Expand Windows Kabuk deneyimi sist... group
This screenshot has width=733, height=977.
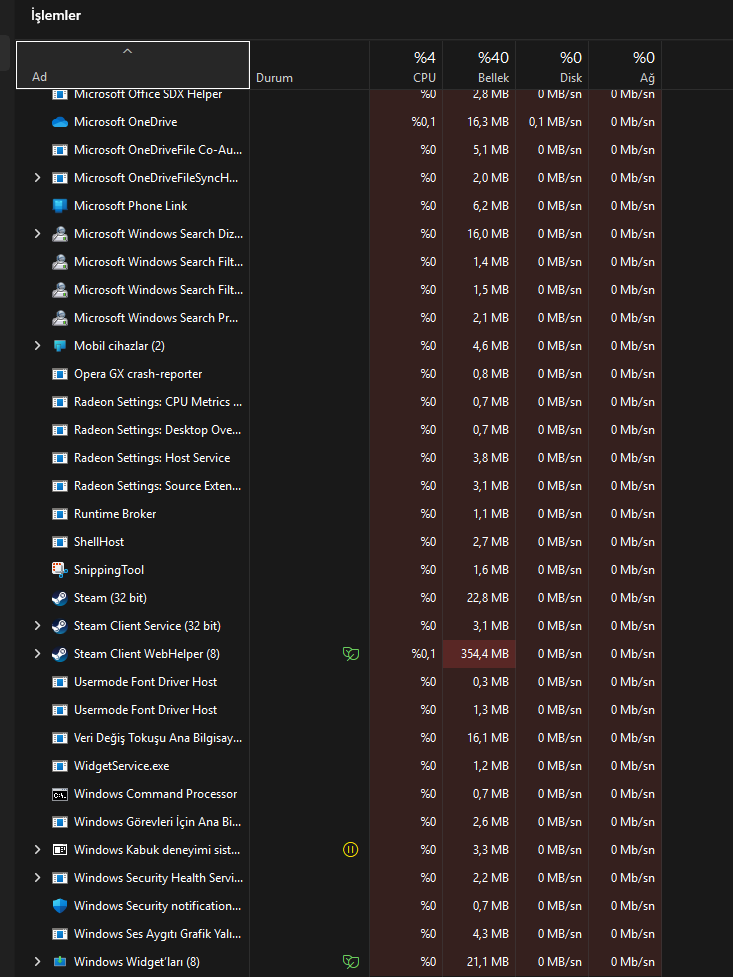(37, 850)
